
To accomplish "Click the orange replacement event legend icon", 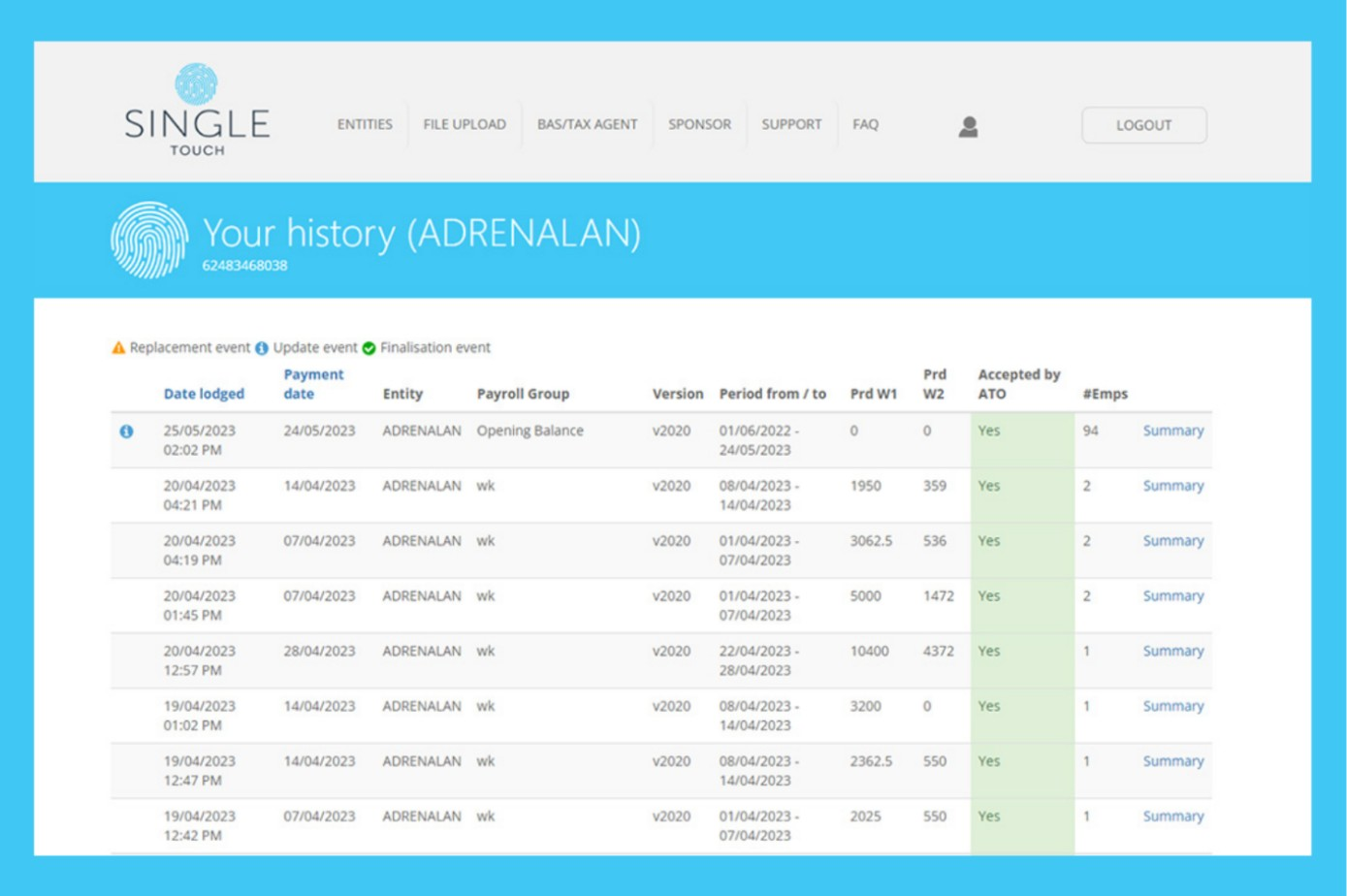I will pyautogui.click(x=118, y=348).
